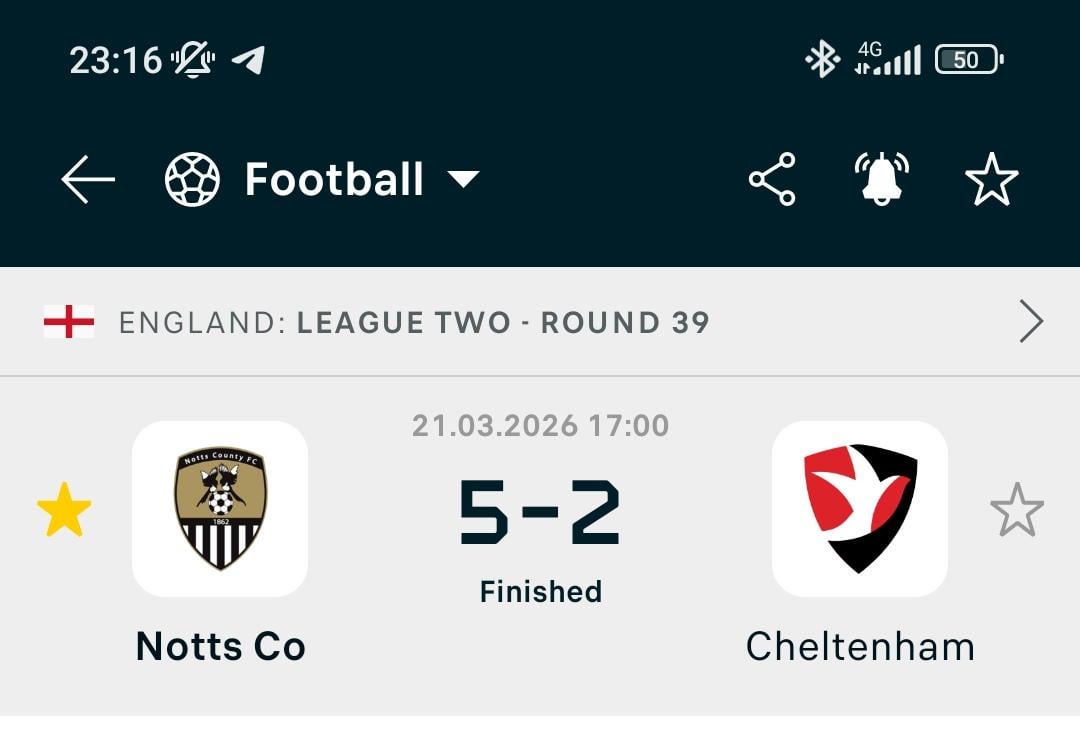The image size is (1080, 743).
Task: Tap the England flag icon
Action: pos(69,322)
